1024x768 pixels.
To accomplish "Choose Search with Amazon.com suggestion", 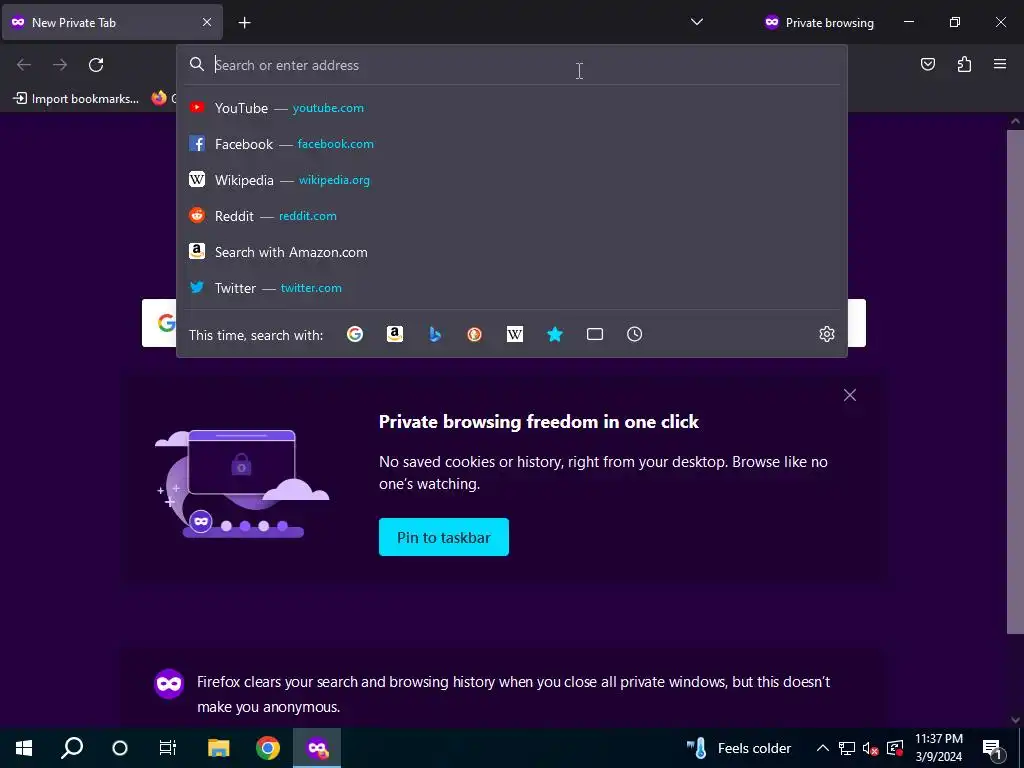I will [511, 252].
